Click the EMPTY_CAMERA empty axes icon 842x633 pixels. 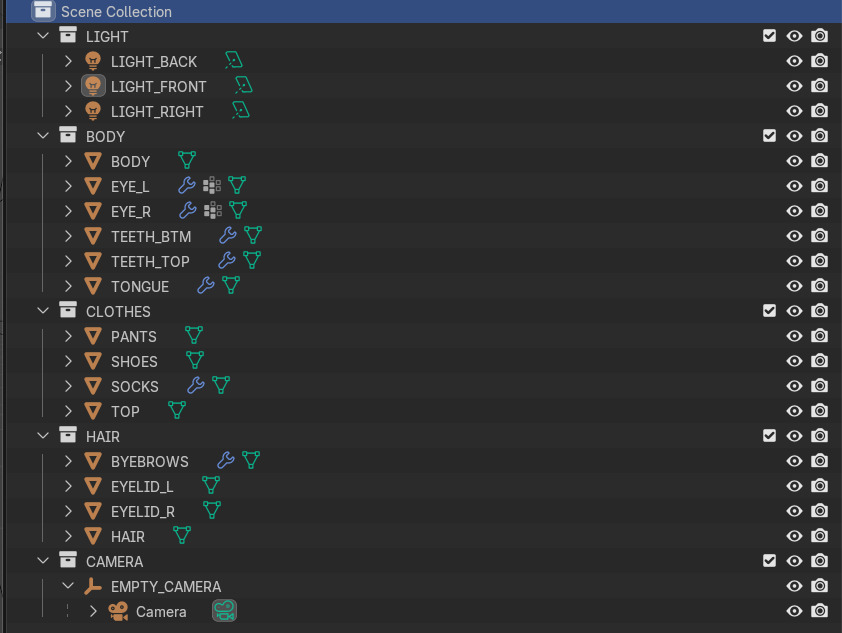point(93,586)
